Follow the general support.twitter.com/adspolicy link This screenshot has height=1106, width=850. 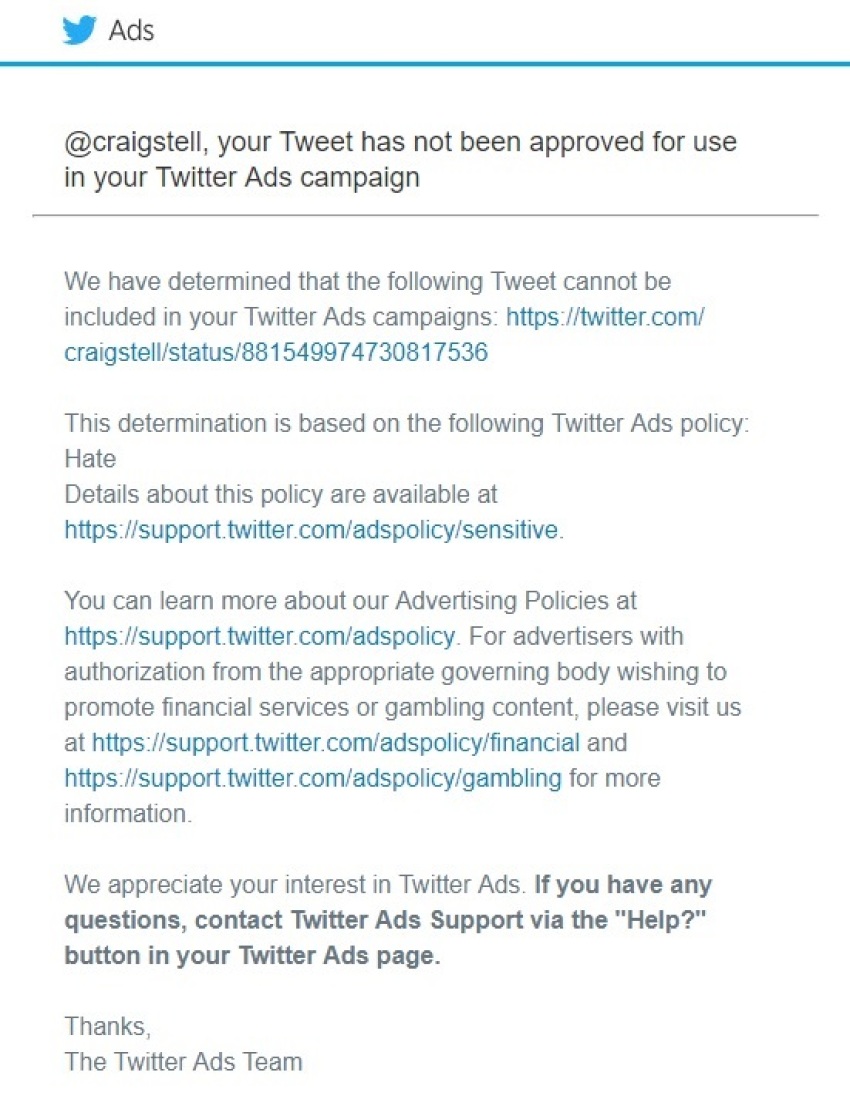259,636
